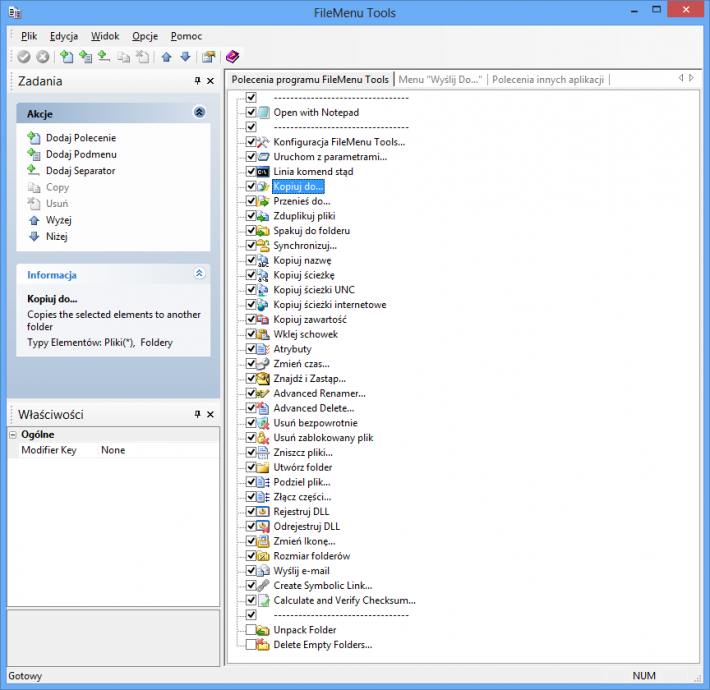Click the blue Move Up arrow toolbar icon
710x690 pixels.
(x=167, y=57)
